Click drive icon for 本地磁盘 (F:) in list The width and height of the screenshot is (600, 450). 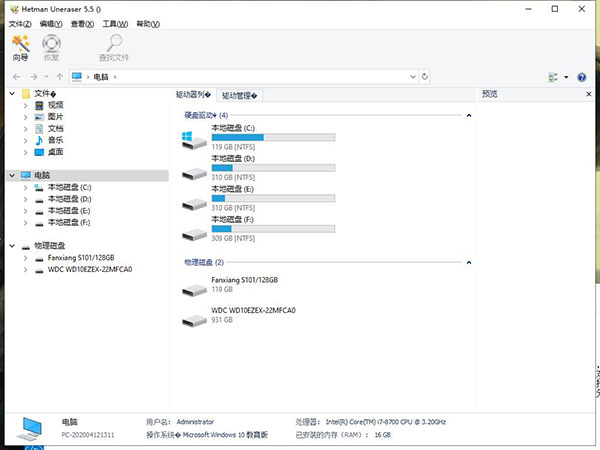click(194, 235)
